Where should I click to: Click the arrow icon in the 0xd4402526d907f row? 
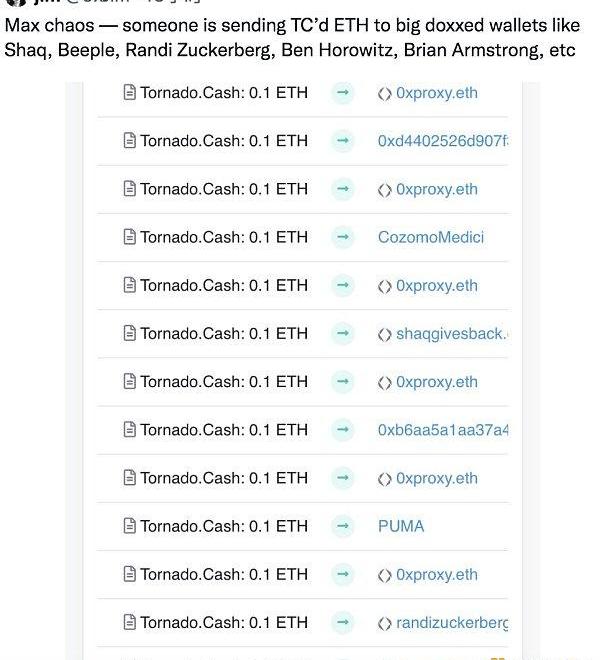click(342, 141)
